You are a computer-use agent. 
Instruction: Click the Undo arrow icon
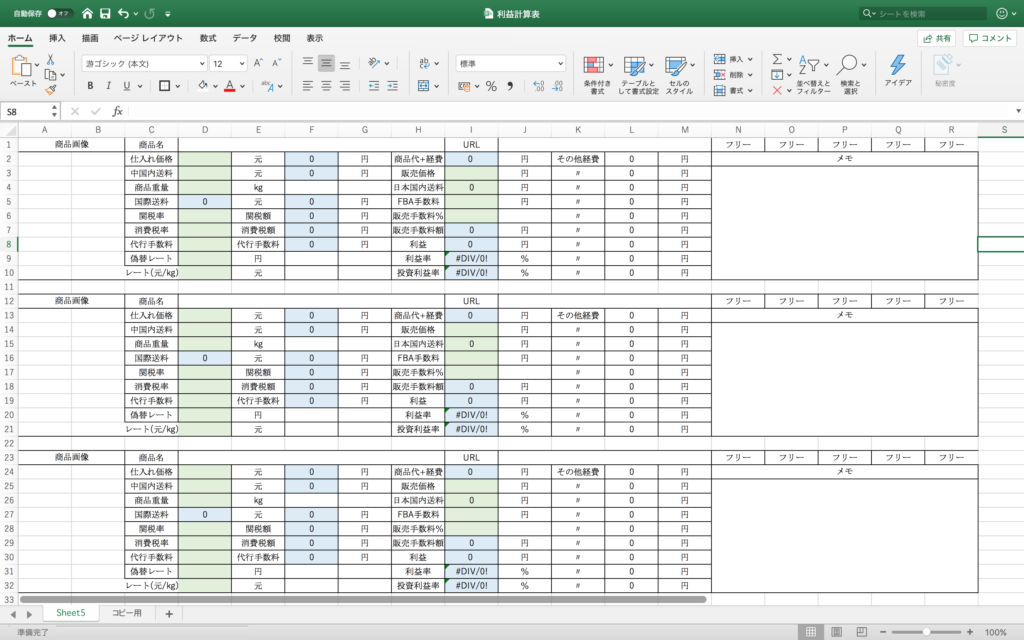[124, 14]
